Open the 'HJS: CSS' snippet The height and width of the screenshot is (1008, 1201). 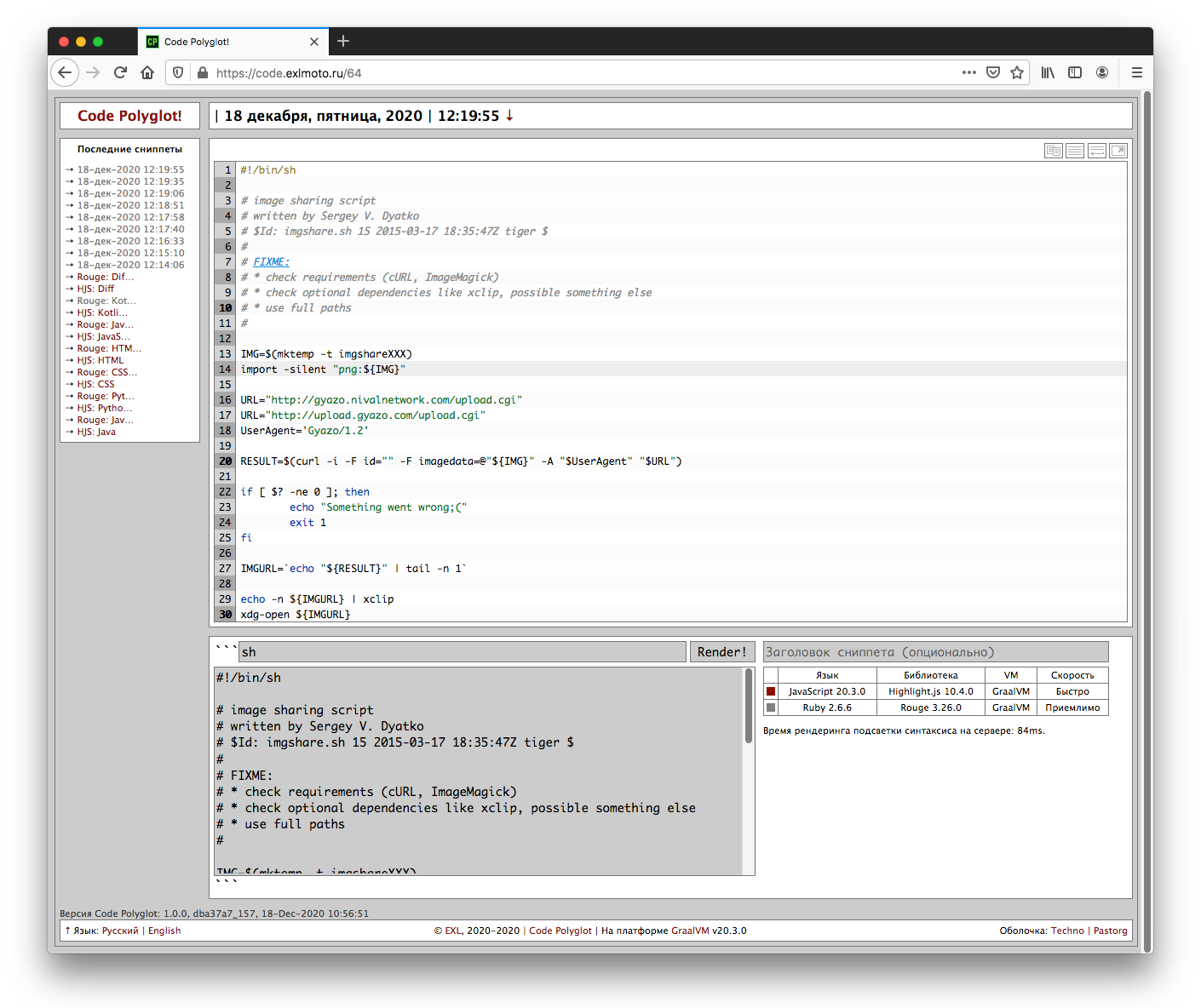click(95, 384)
